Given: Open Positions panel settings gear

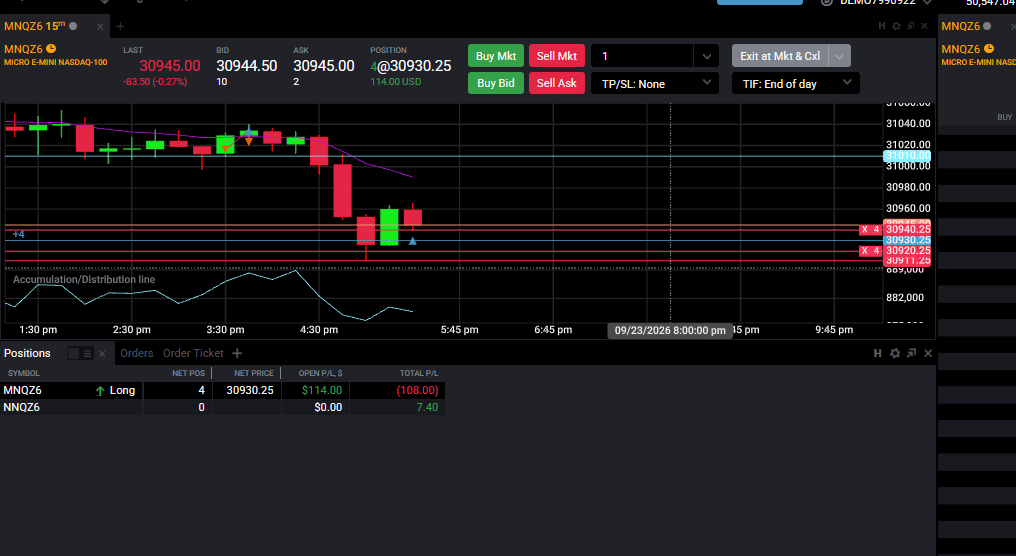Looking at the screenshot, I should pyautogui.click(x=895, y=353).
